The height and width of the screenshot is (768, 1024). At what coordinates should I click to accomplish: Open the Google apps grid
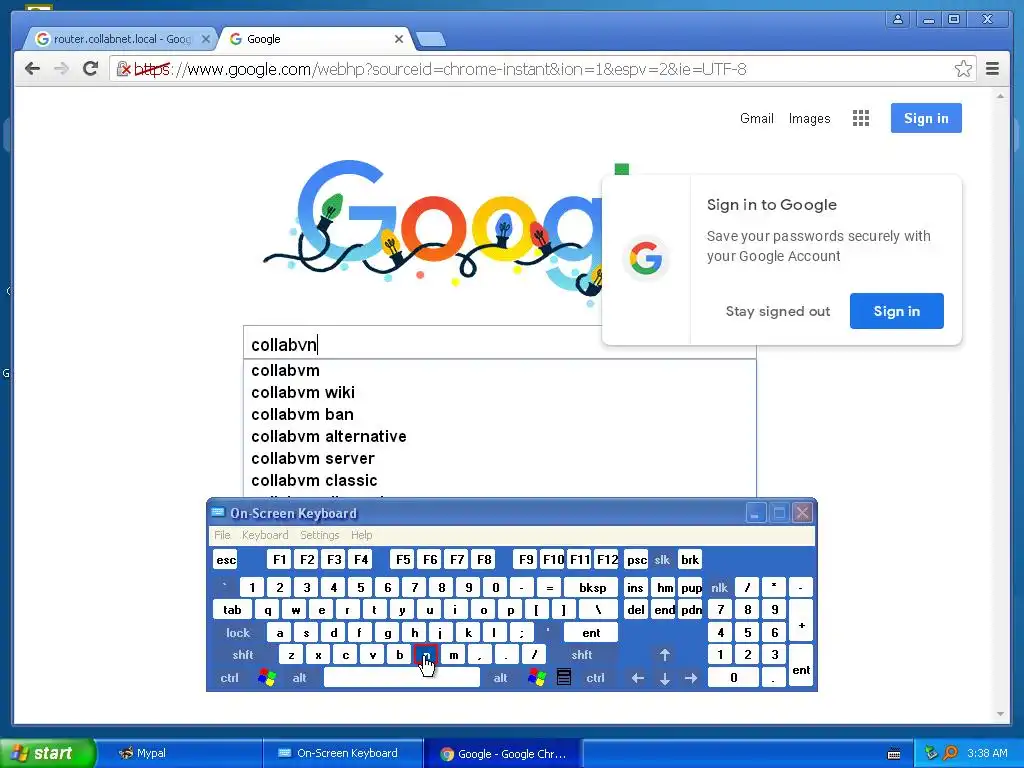(861, 118)
